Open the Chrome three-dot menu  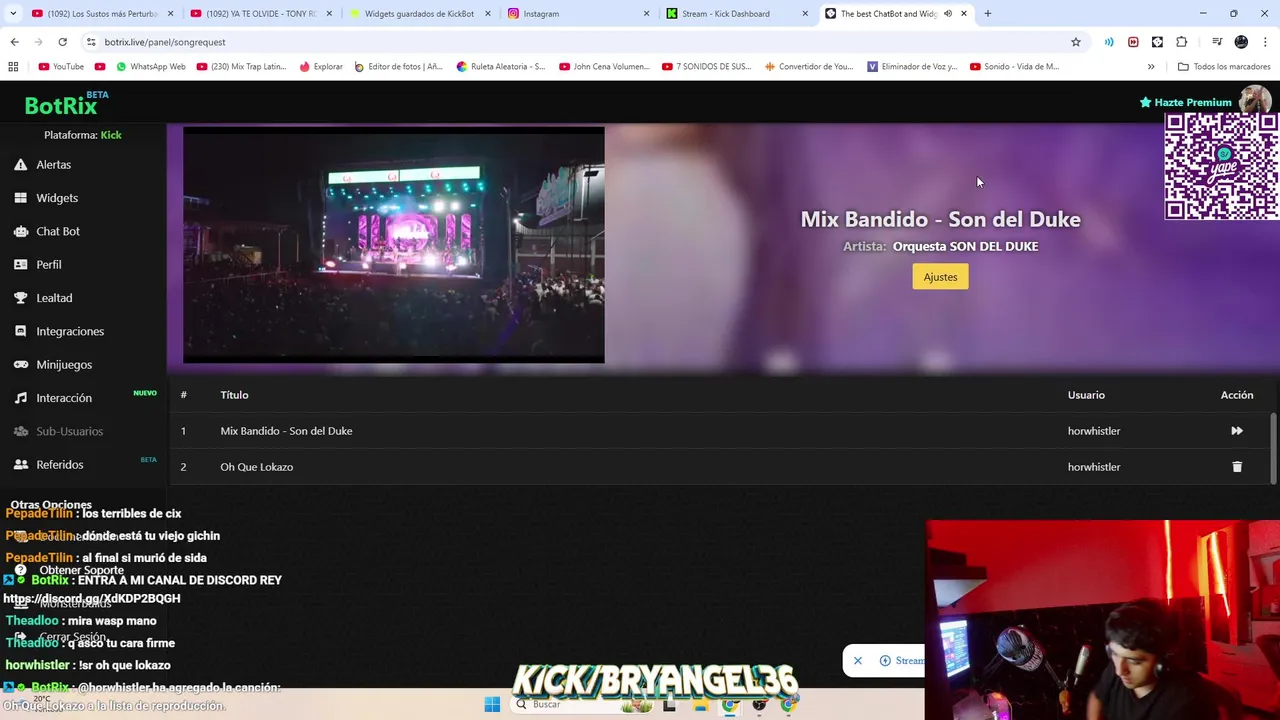click(x=1266, y=42)
